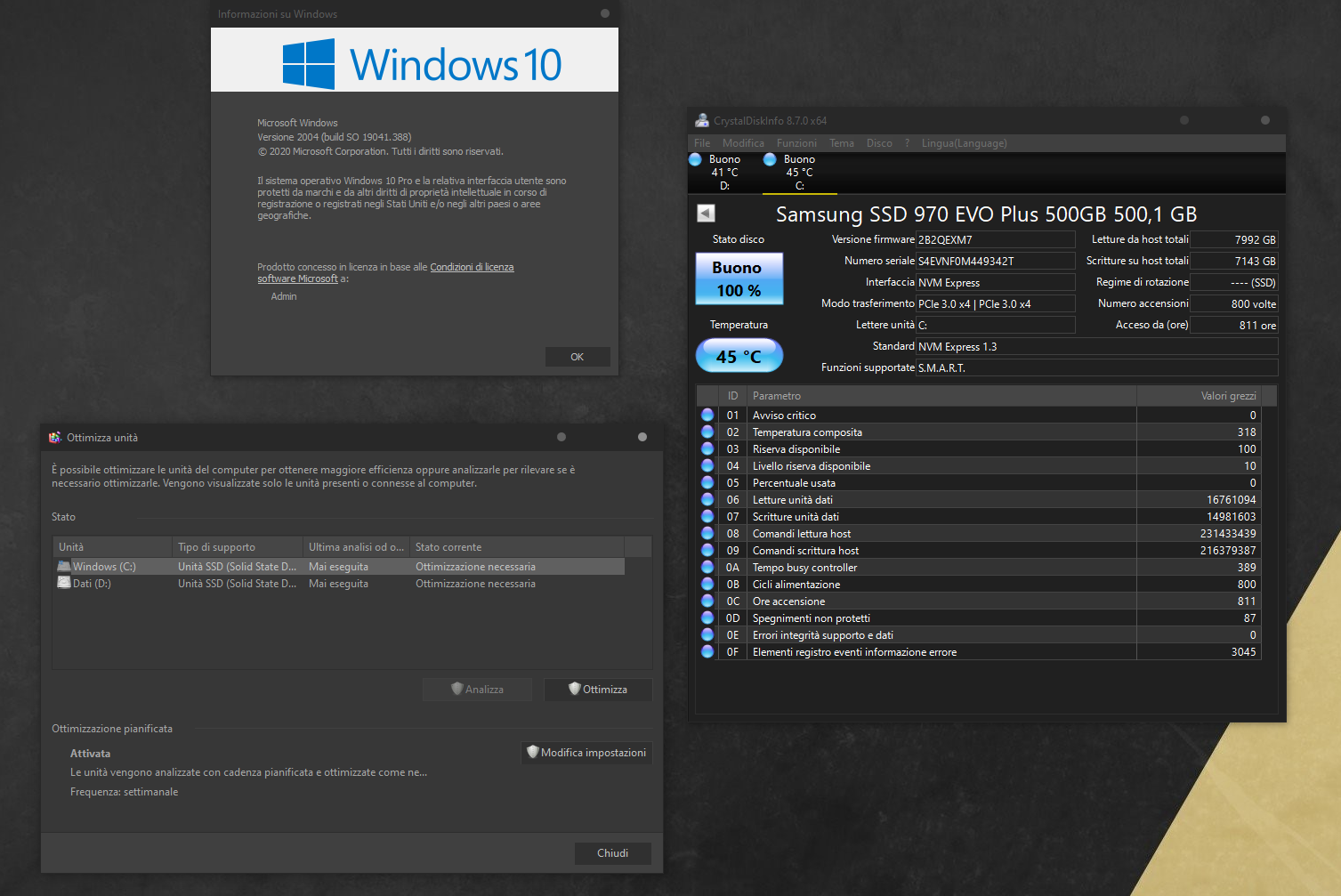Open the Funzioni menu
The height and width of the screenshot is (896, 1341).
pyautogui.click(x=796, y=143)
